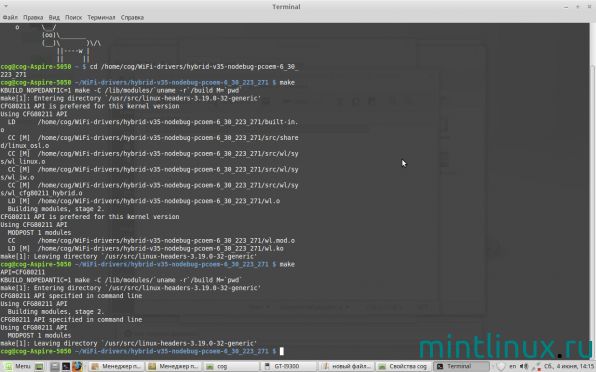Open the clock showing Сб, 4 июня
The image size is (596, 372).
click(569, 366)
